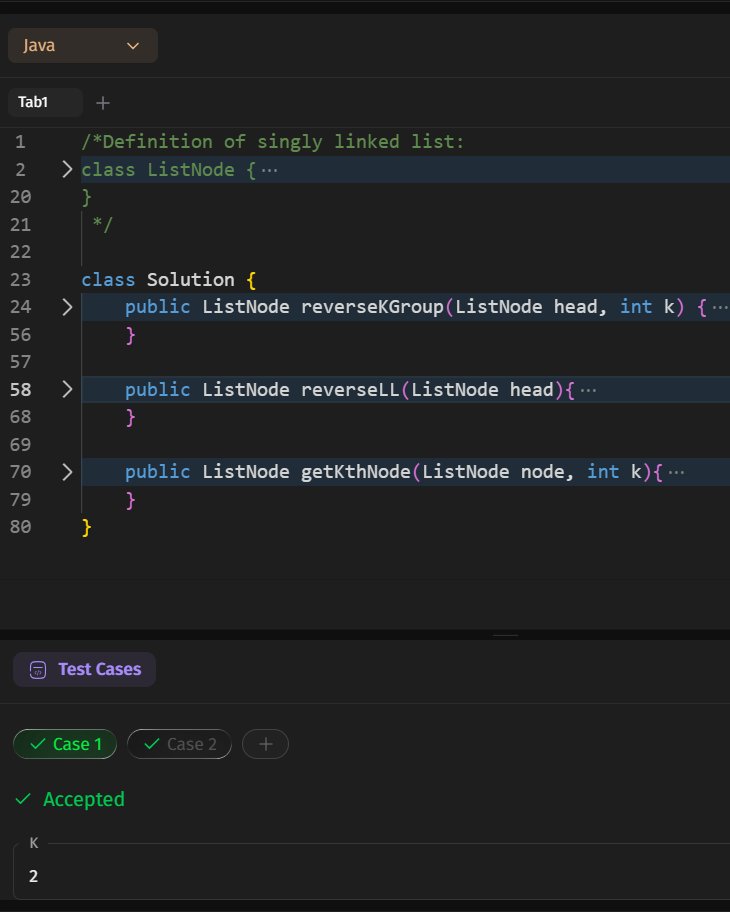Switch to the Tab1 editor tab

[x=45, y=102]
